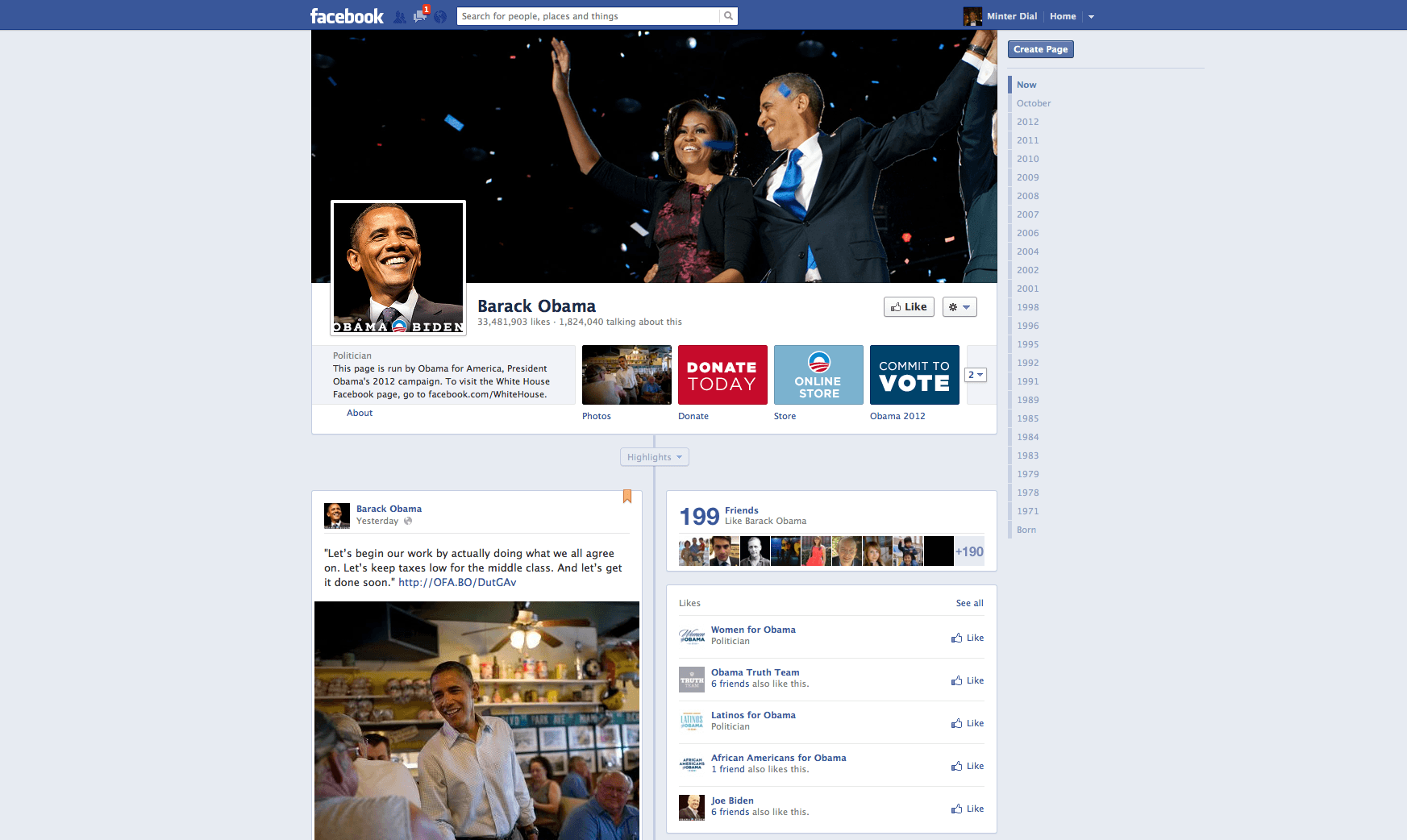Like the Latinos for Obama page
1407x840 pixels.
point(968,723)
